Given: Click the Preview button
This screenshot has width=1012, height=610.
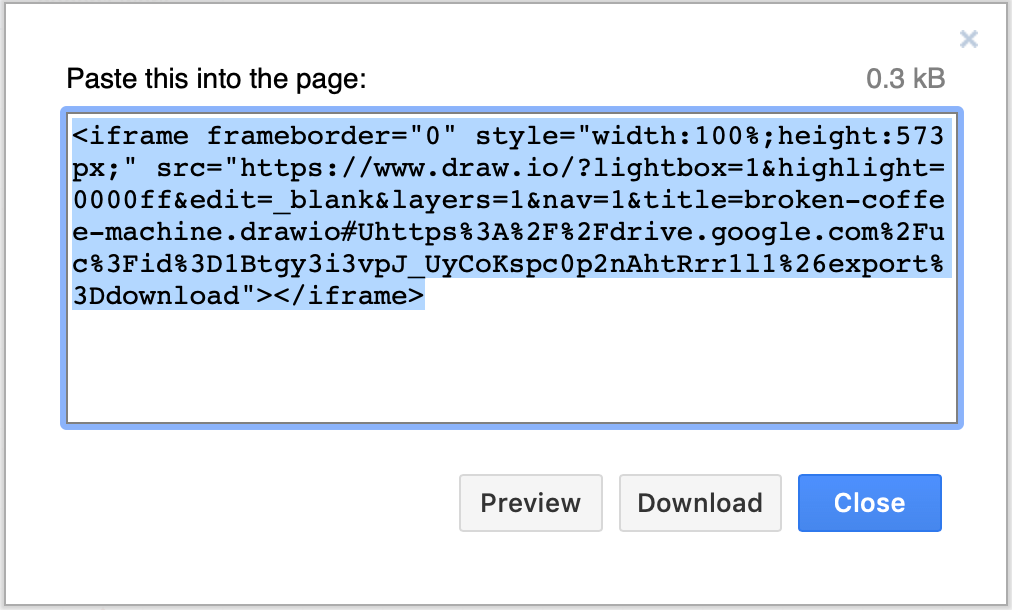Looking at the screenshot, I should pos(530,503).
